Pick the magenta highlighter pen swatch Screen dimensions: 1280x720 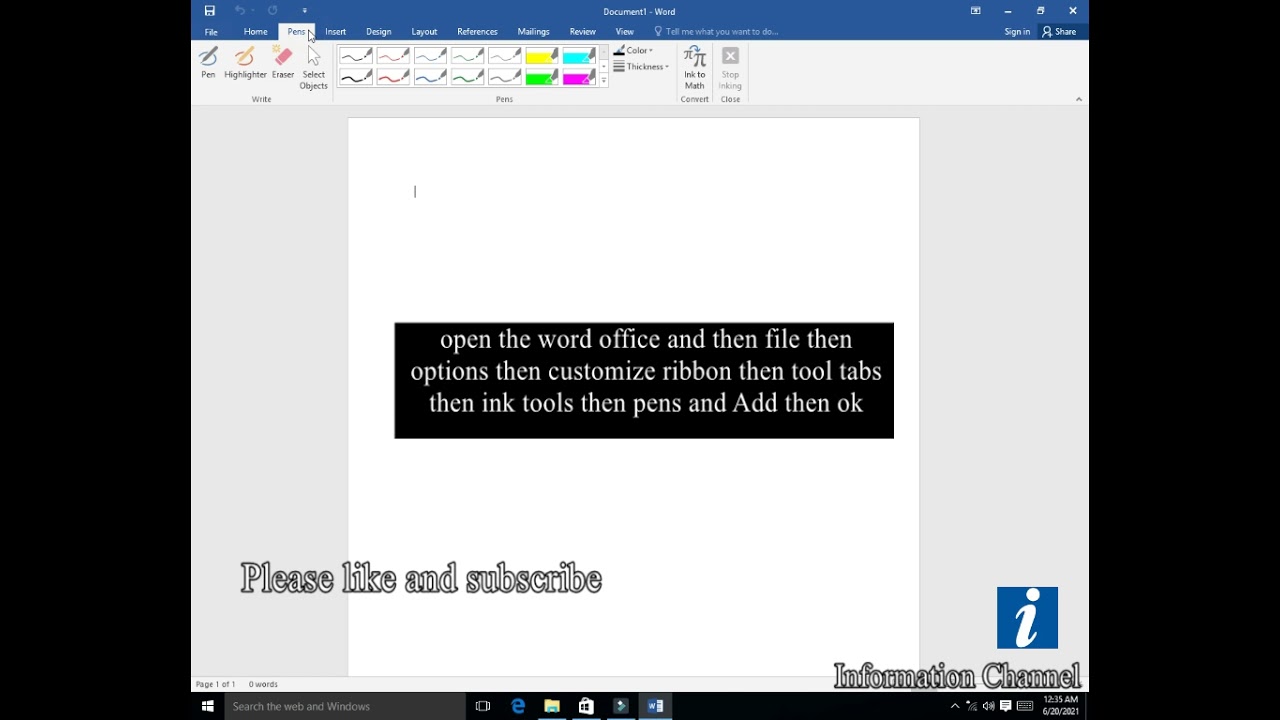[x=579, y=77]
